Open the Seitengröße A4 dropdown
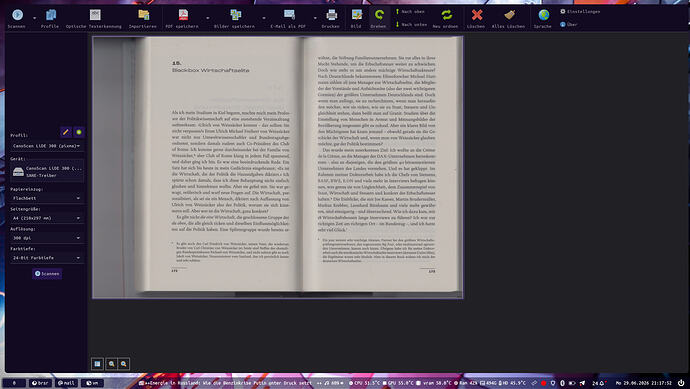Viewport: 690px width, 389px height. (x=47, y=218)
